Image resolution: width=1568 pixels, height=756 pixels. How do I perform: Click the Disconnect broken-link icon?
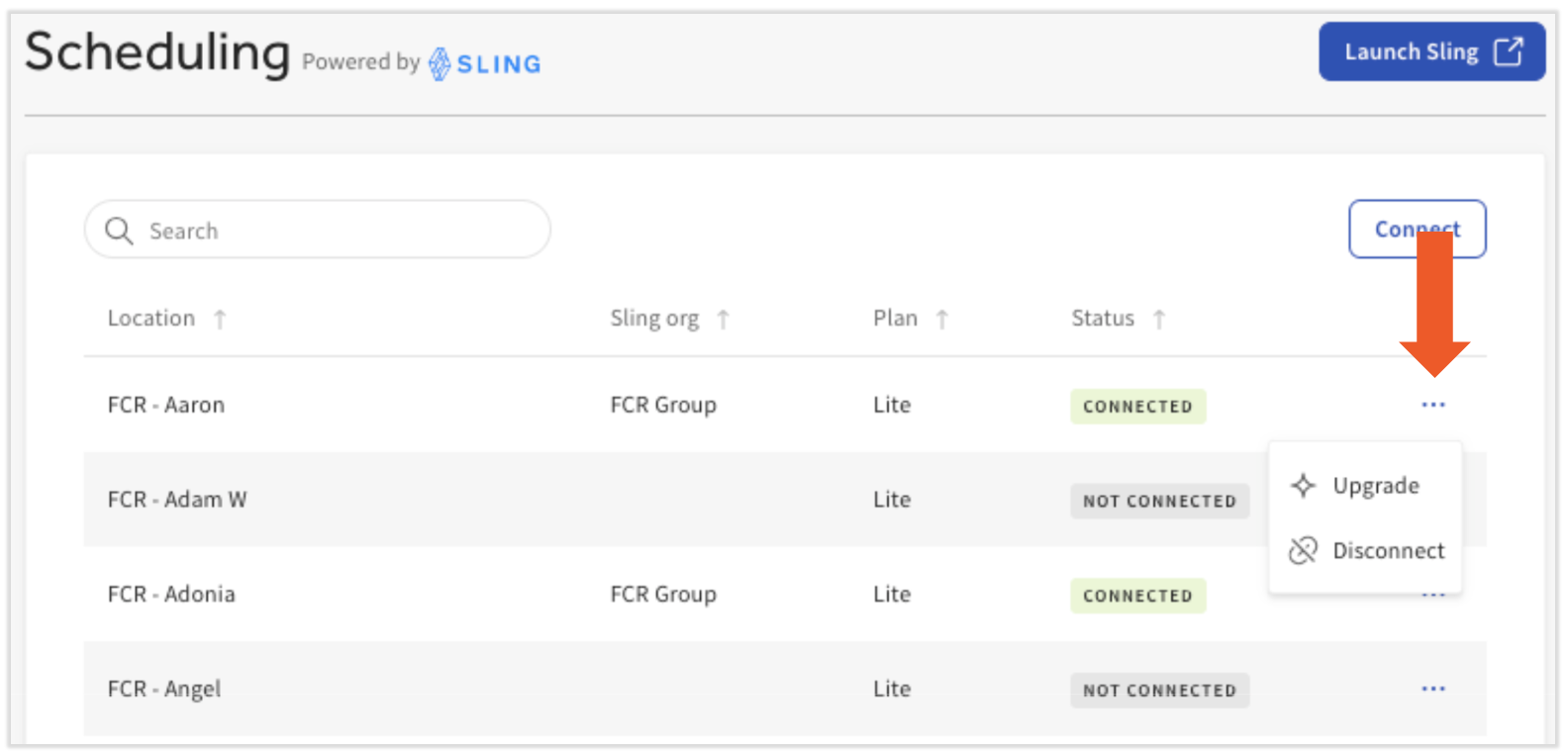[1303, 550]
